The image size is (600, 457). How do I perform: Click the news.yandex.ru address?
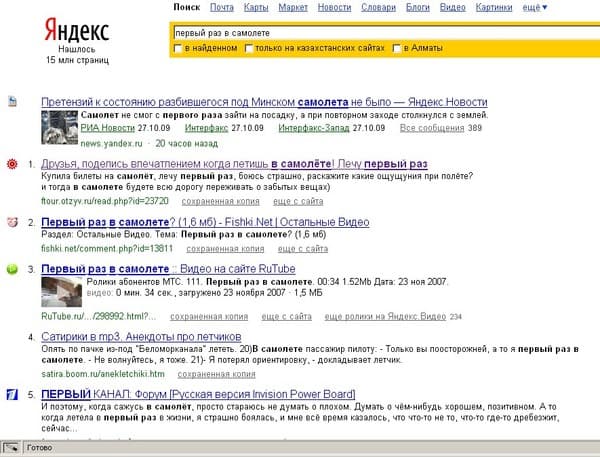pos(111,144)
